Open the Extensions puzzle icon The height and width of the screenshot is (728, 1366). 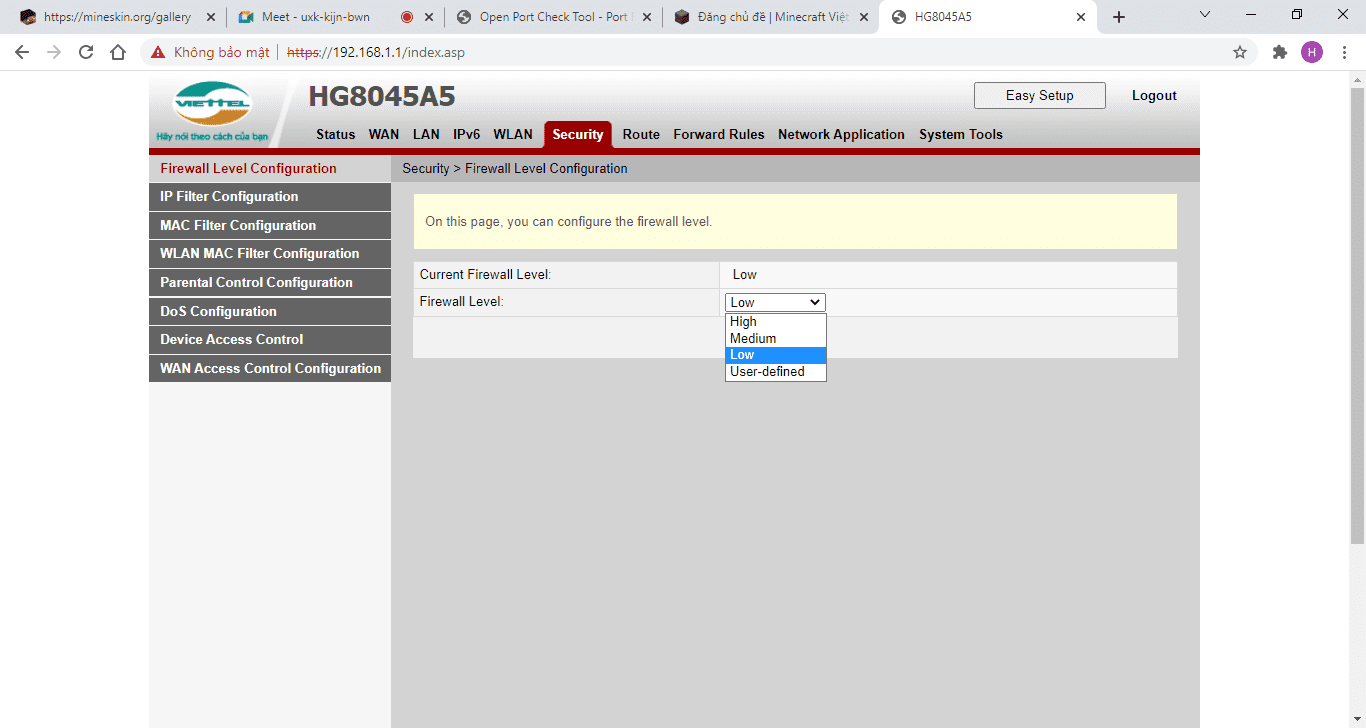(x=1279, y=52)
